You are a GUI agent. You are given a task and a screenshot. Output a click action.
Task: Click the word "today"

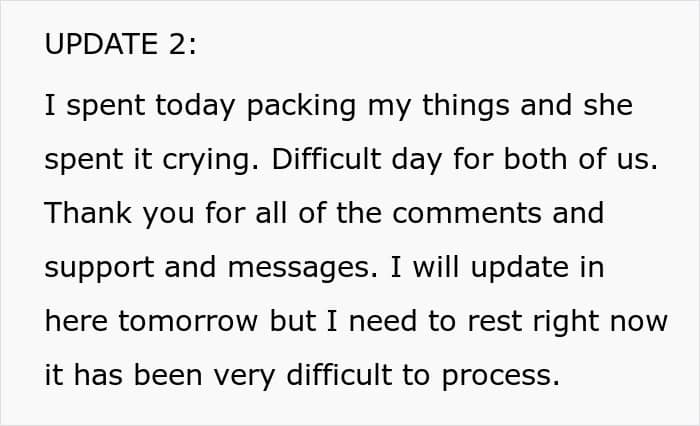[x=195, y=108]
